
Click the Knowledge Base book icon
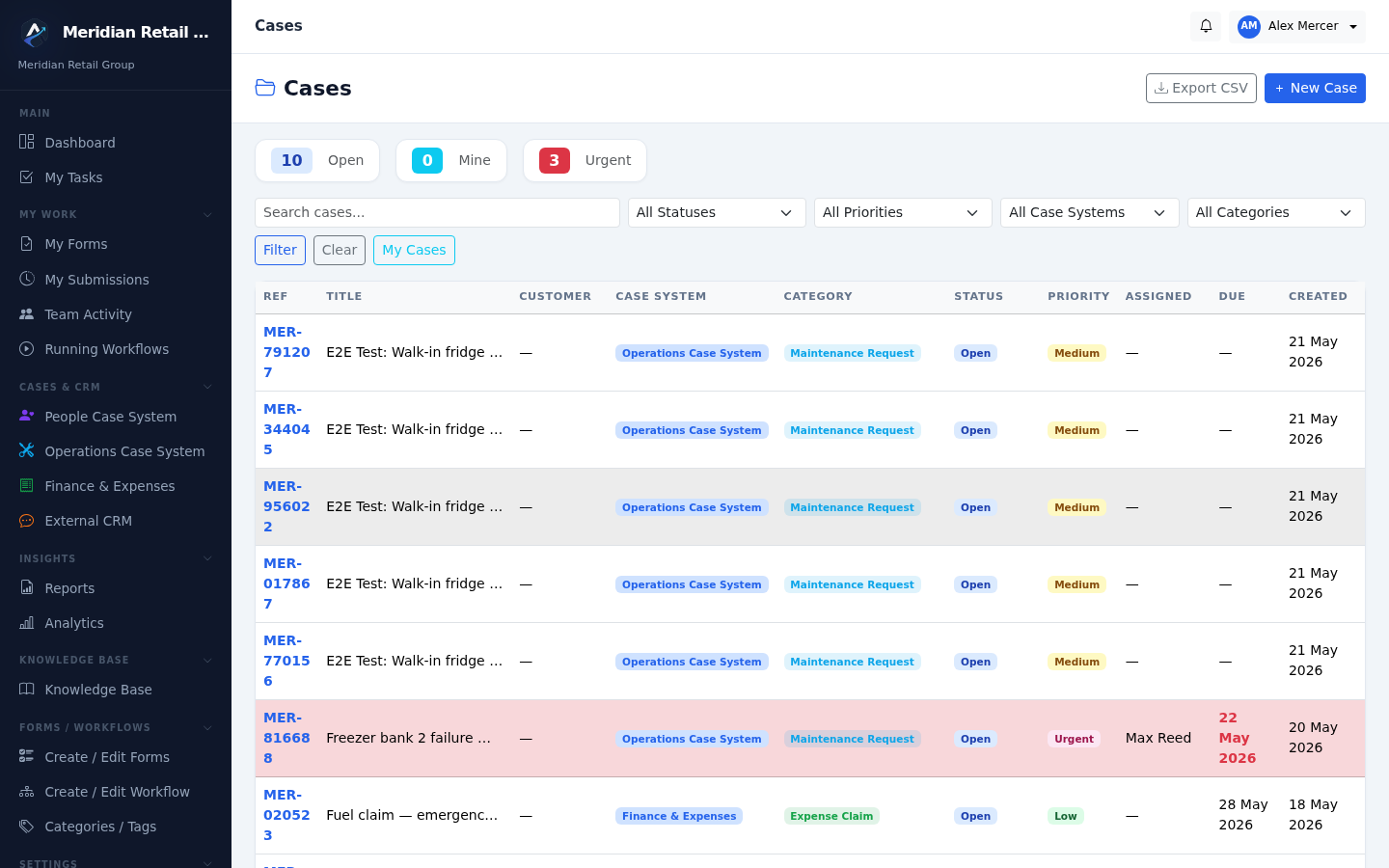27,690
